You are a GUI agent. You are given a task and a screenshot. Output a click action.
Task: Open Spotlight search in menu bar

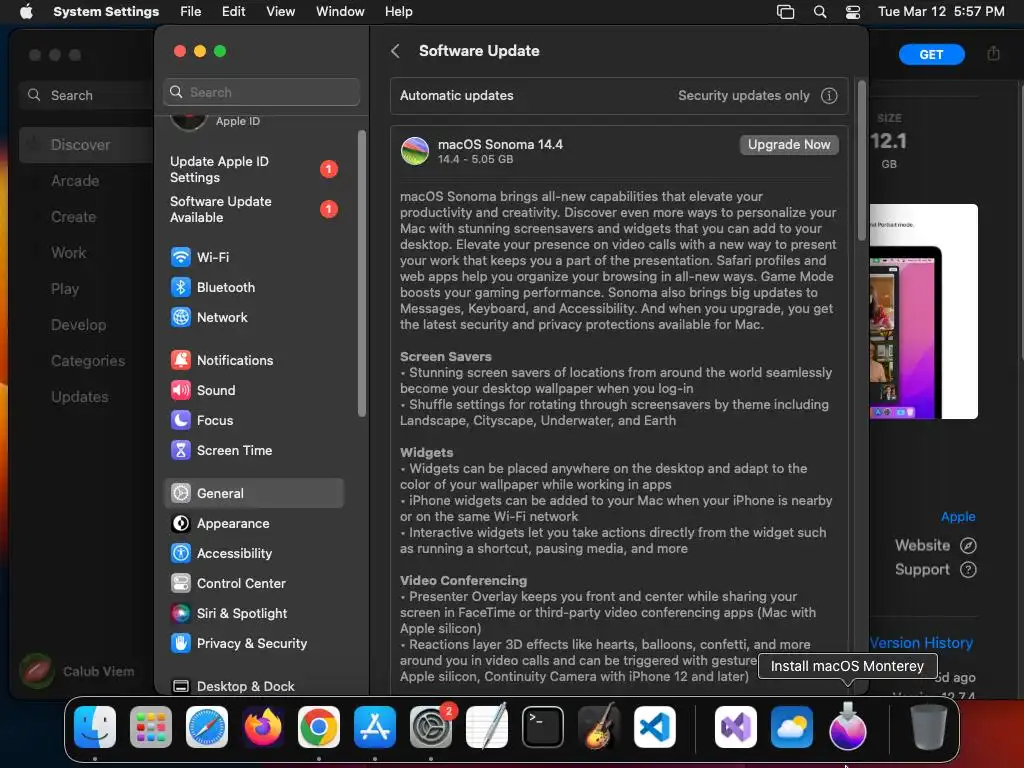(x=820, y=12)
